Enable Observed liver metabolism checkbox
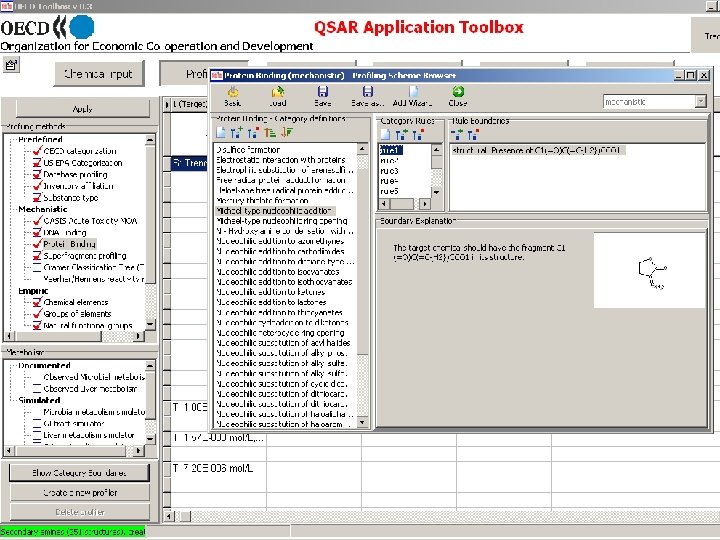This screenshot has width=720, height=540. [37, 389]
